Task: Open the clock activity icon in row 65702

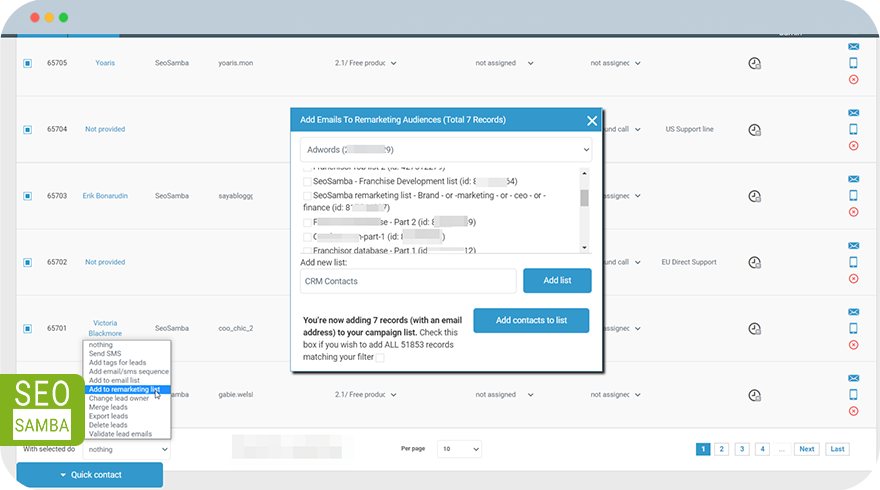Action: (x=754, y=263)
